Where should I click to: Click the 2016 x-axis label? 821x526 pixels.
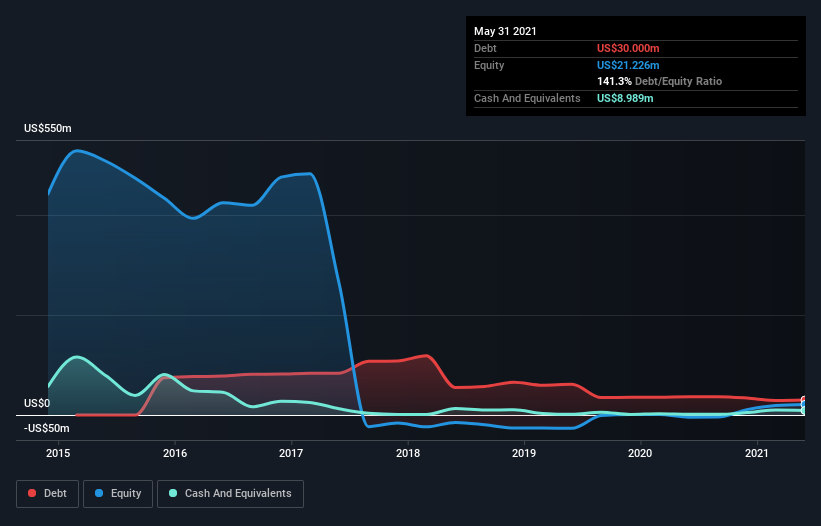coord(175,453)
